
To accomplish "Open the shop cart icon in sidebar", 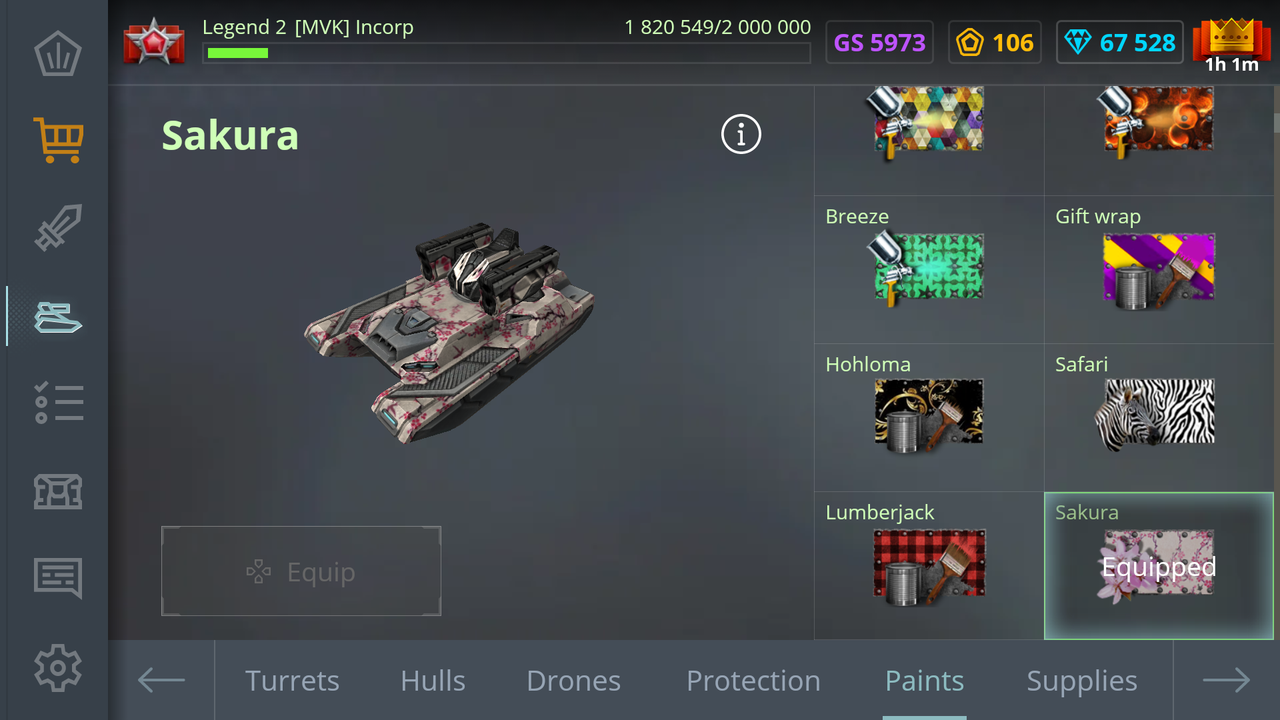I will point(57,140).
